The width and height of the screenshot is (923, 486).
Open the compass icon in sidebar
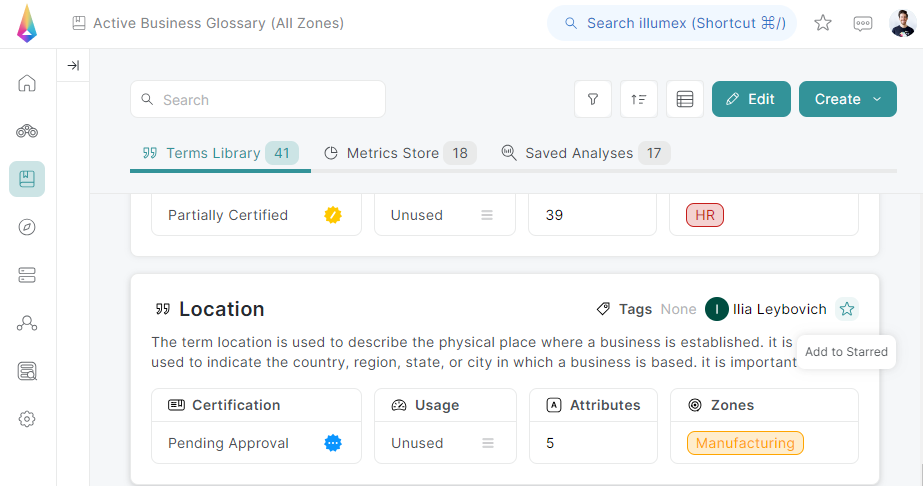click(27, 227)
